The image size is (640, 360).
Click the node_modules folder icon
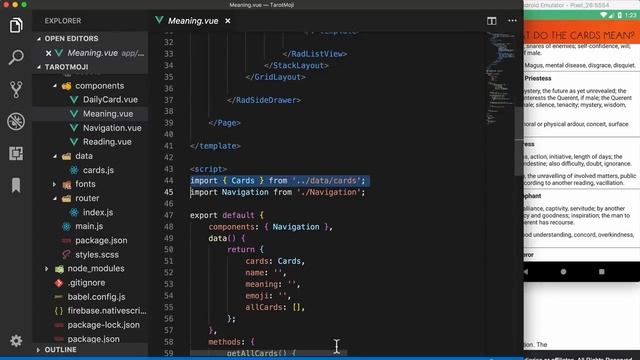[59, 269]
